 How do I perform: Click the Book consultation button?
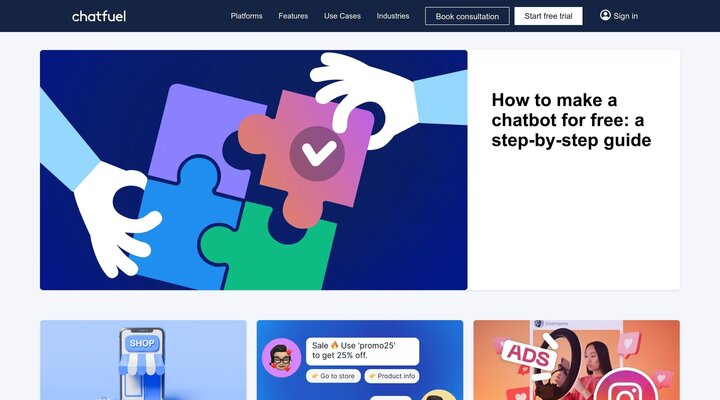tap(467, 16)
